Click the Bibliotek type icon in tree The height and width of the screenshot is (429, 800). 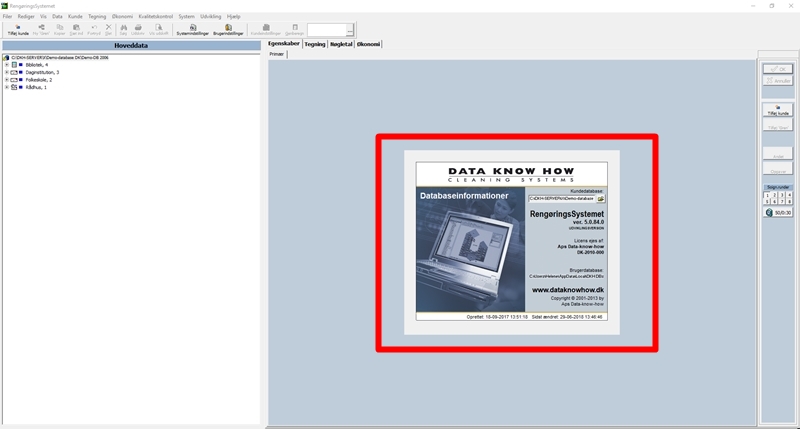tap(14, 65)
